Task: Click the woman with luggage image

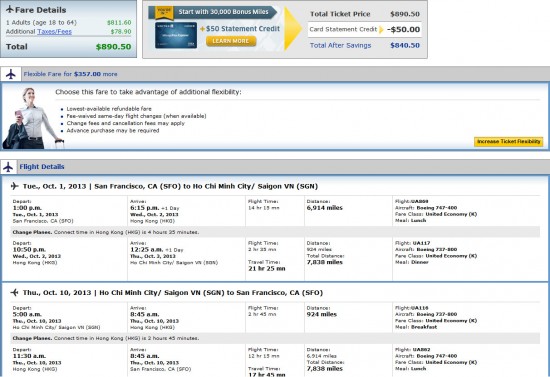Action: pyautogui.click(x=32, y=118)
